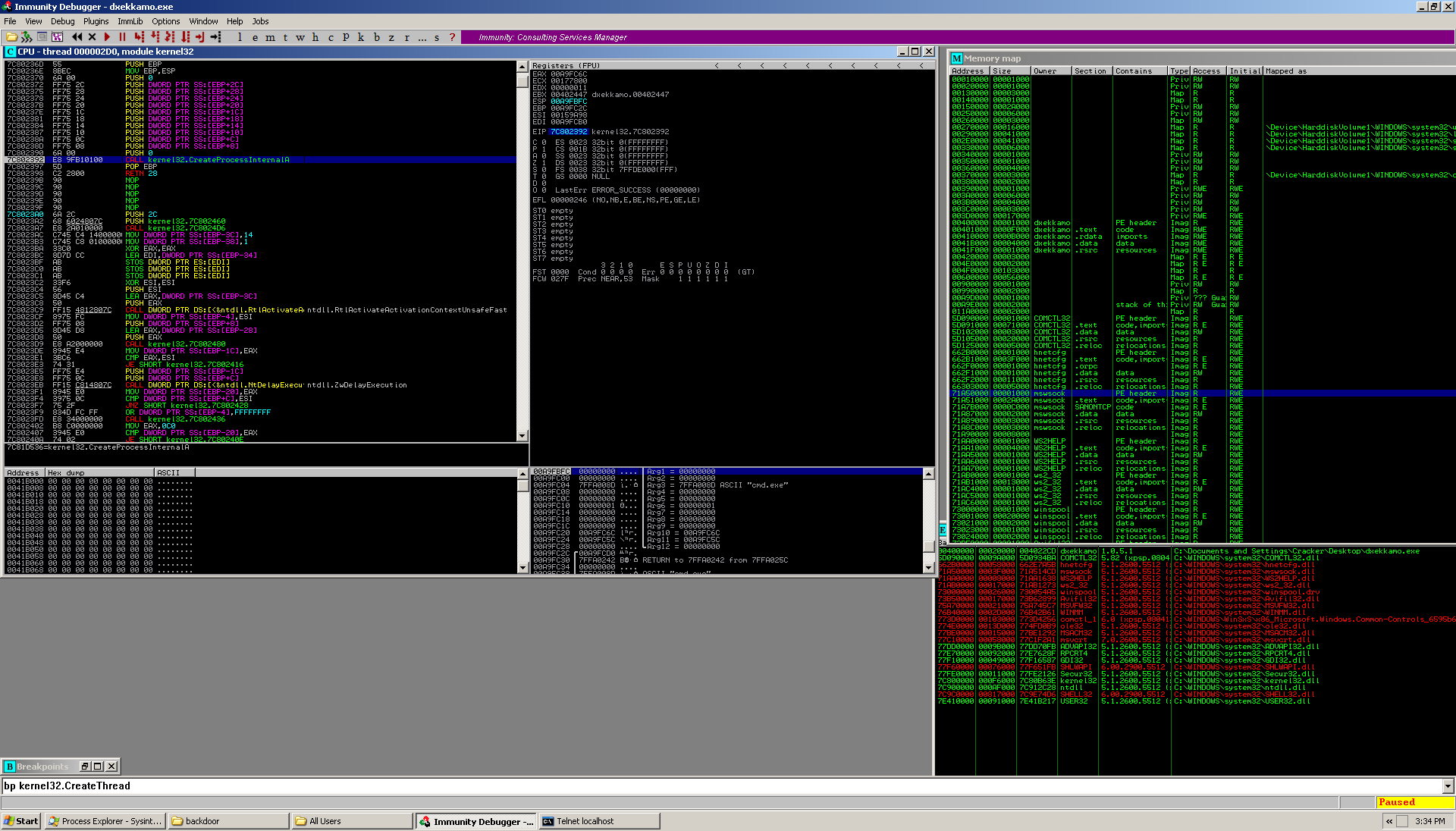
Task: Click the Open file toolbar icon
Action: tap(11, 37)
